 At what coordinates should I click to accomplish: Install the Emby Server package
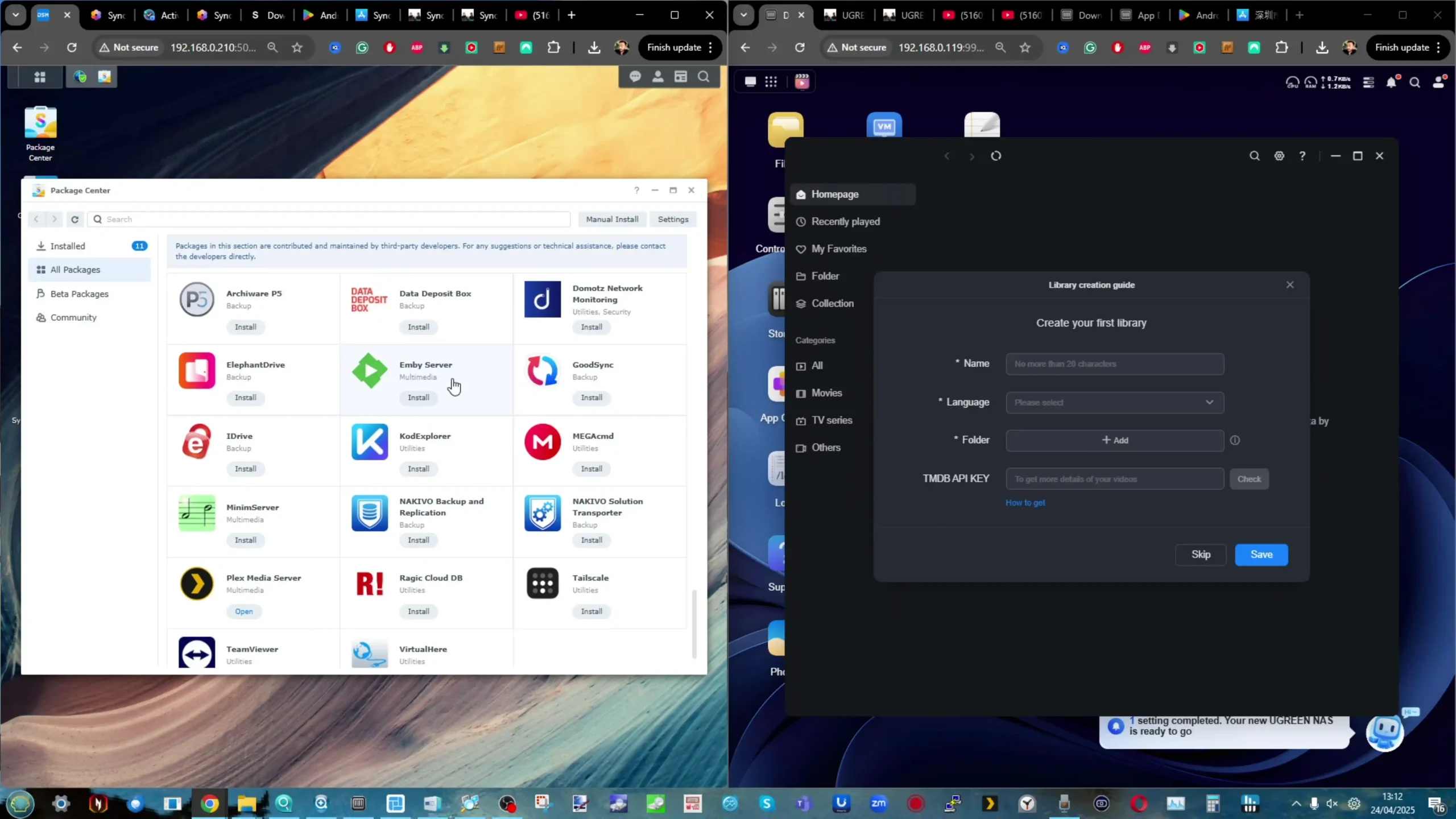click(x=418, y=398)
